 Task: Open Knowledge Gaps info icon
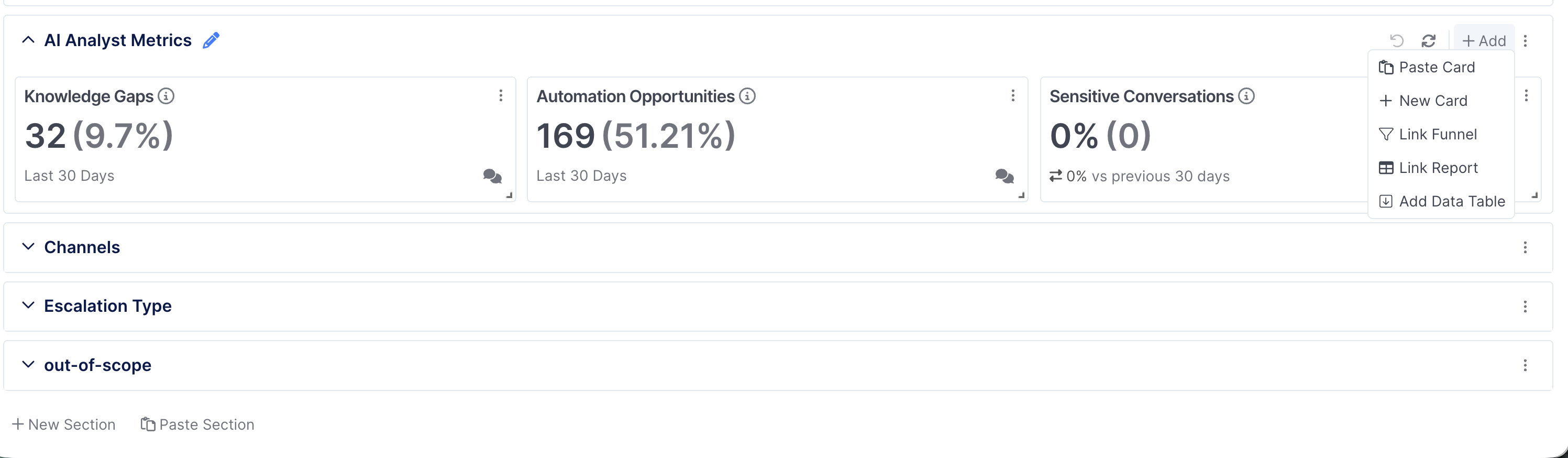coord(166,96)
